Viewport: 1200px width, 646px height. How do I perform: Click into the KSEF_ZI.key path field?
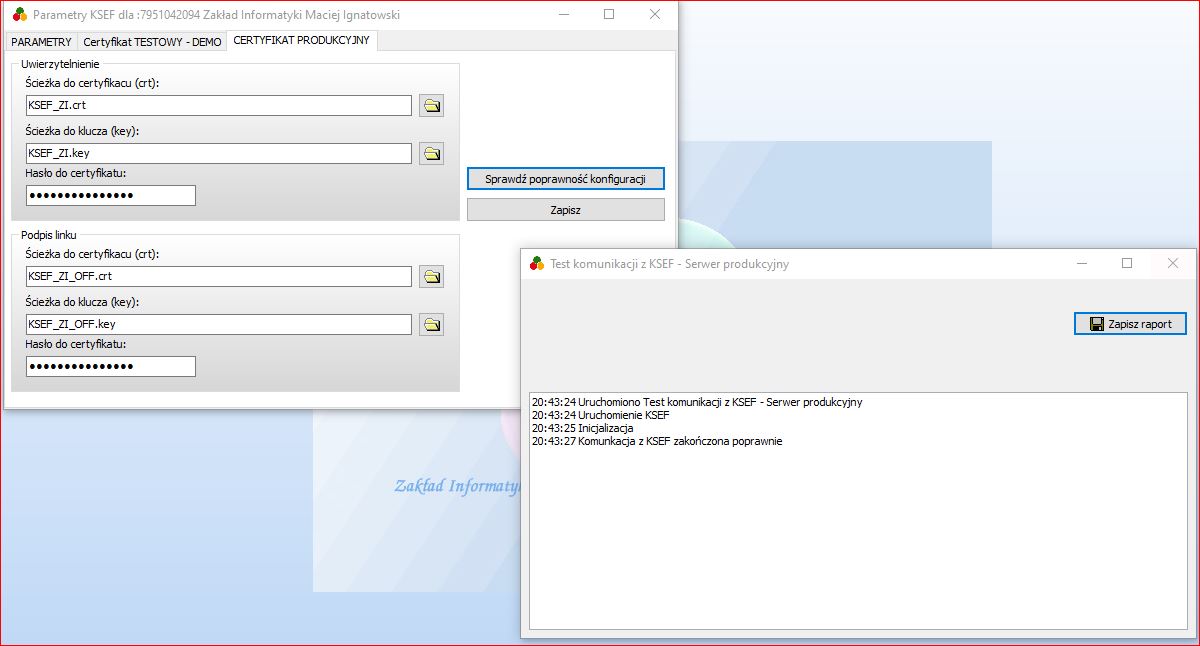tap(218, 154)
